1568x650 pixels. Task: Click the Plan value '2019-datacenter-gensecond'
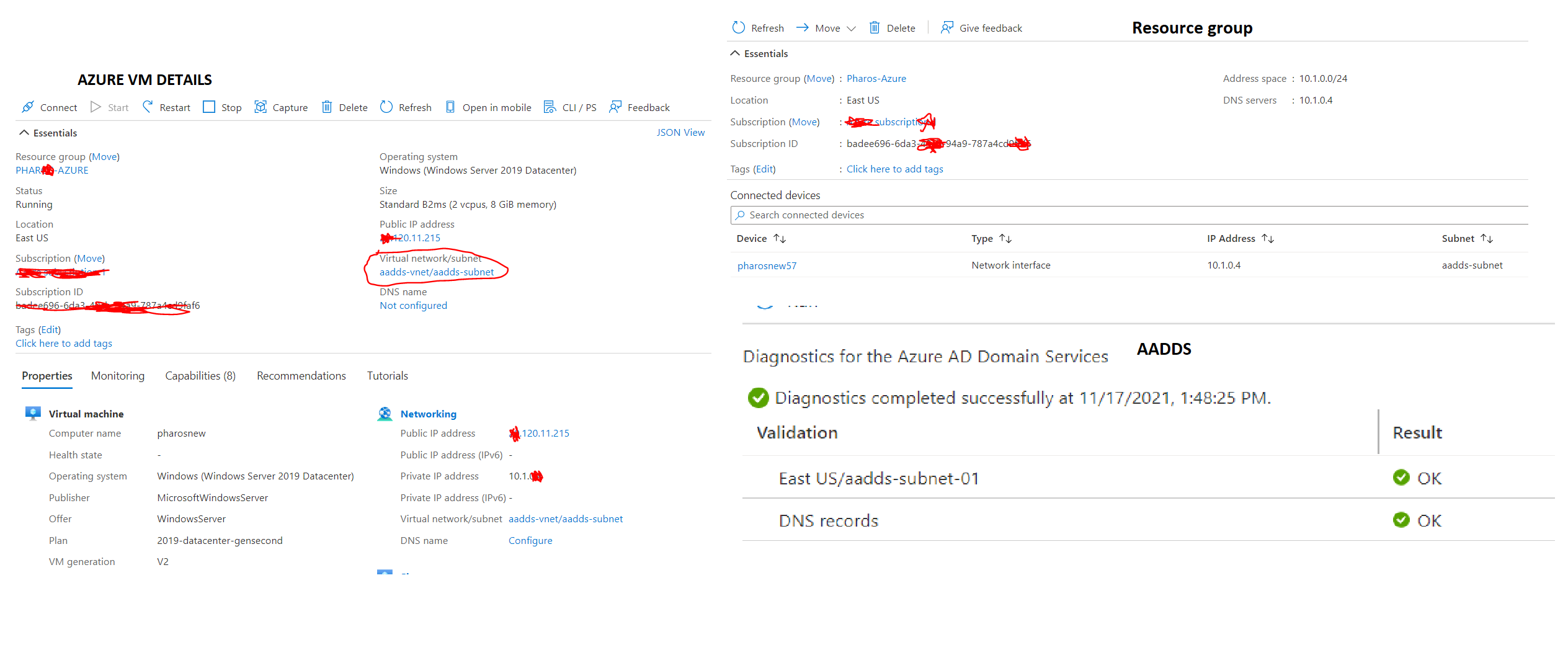coord(220,541)
